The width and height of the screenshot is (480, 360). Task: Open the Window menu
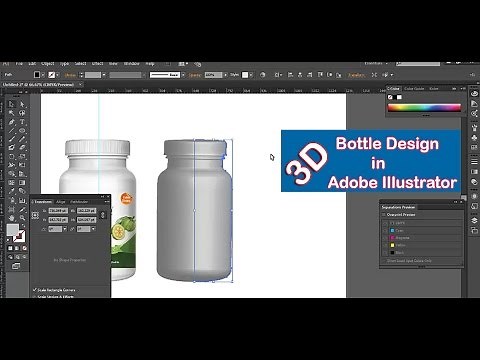pyautogui.click(x=132, y=64)
